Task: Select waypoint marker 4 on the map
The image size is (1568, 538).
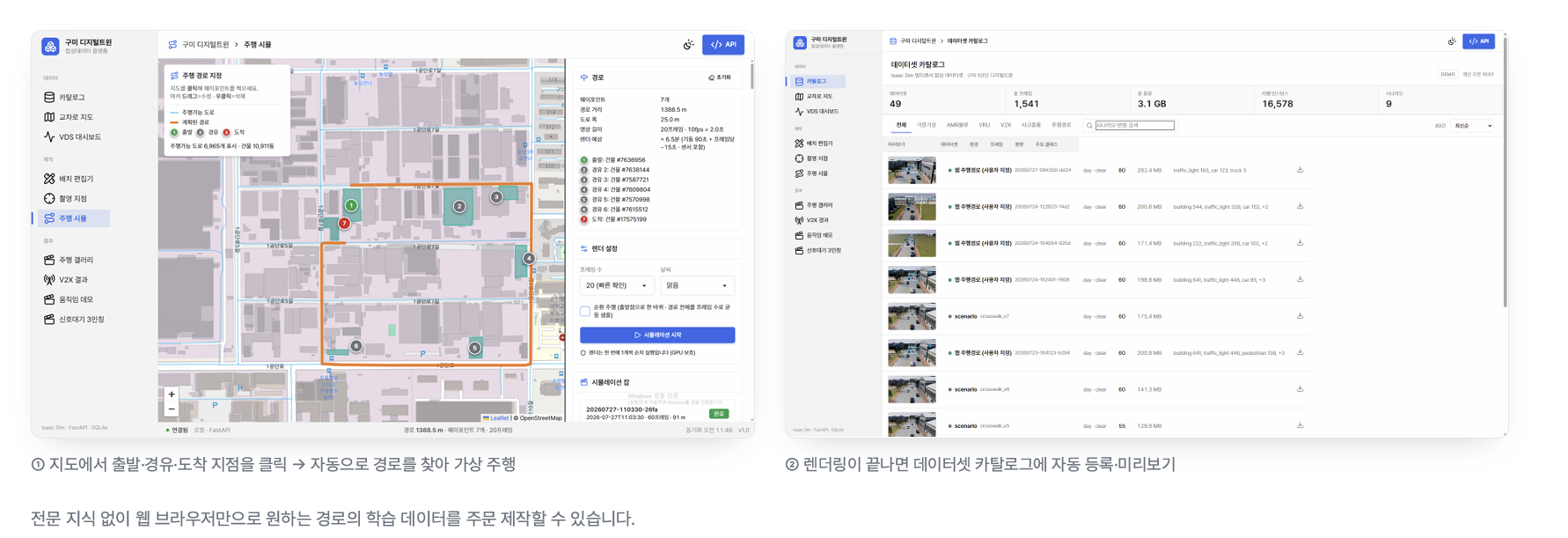Action: point(528,258)
